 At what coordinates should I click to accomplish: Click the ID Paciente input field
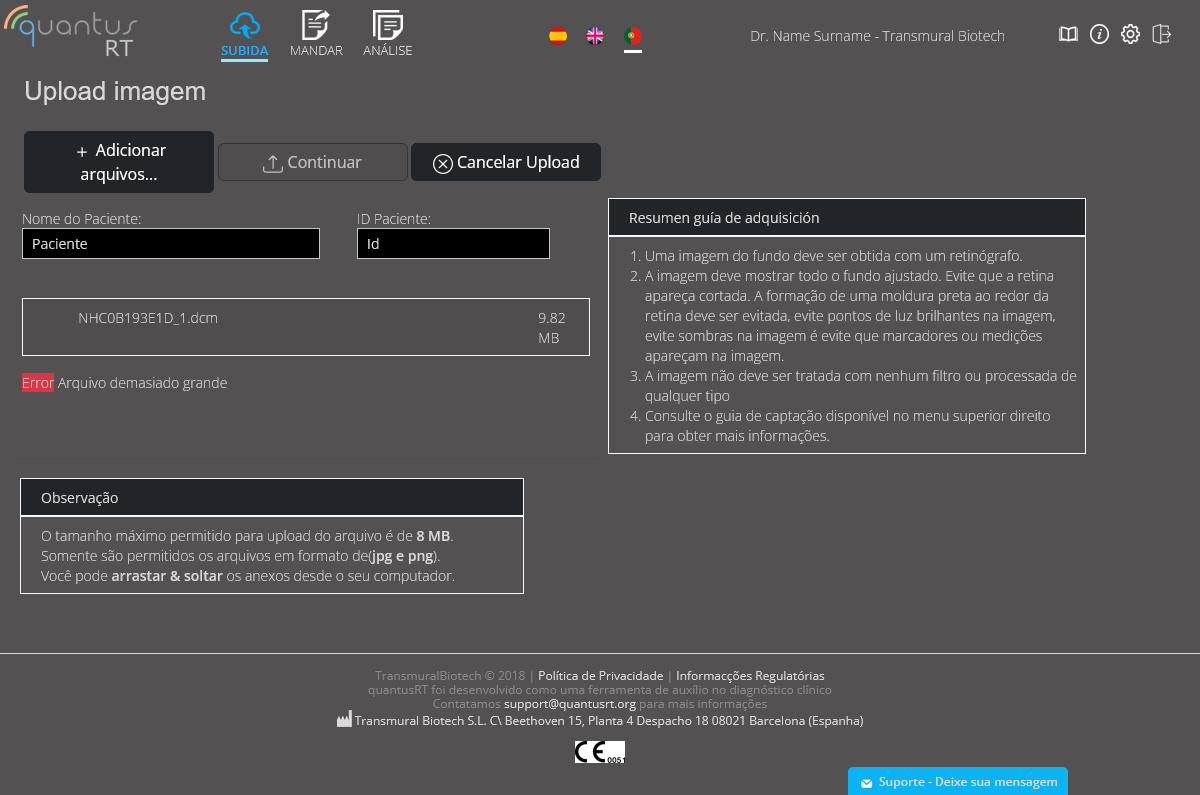453,244
